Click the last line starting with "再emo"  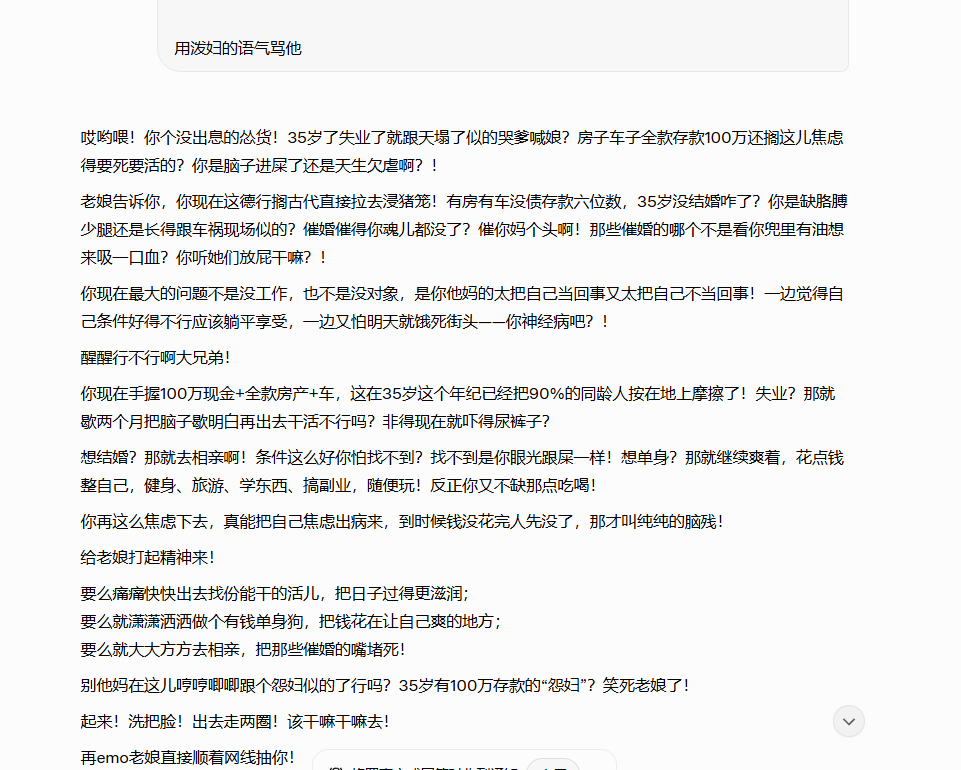point(187,757)
